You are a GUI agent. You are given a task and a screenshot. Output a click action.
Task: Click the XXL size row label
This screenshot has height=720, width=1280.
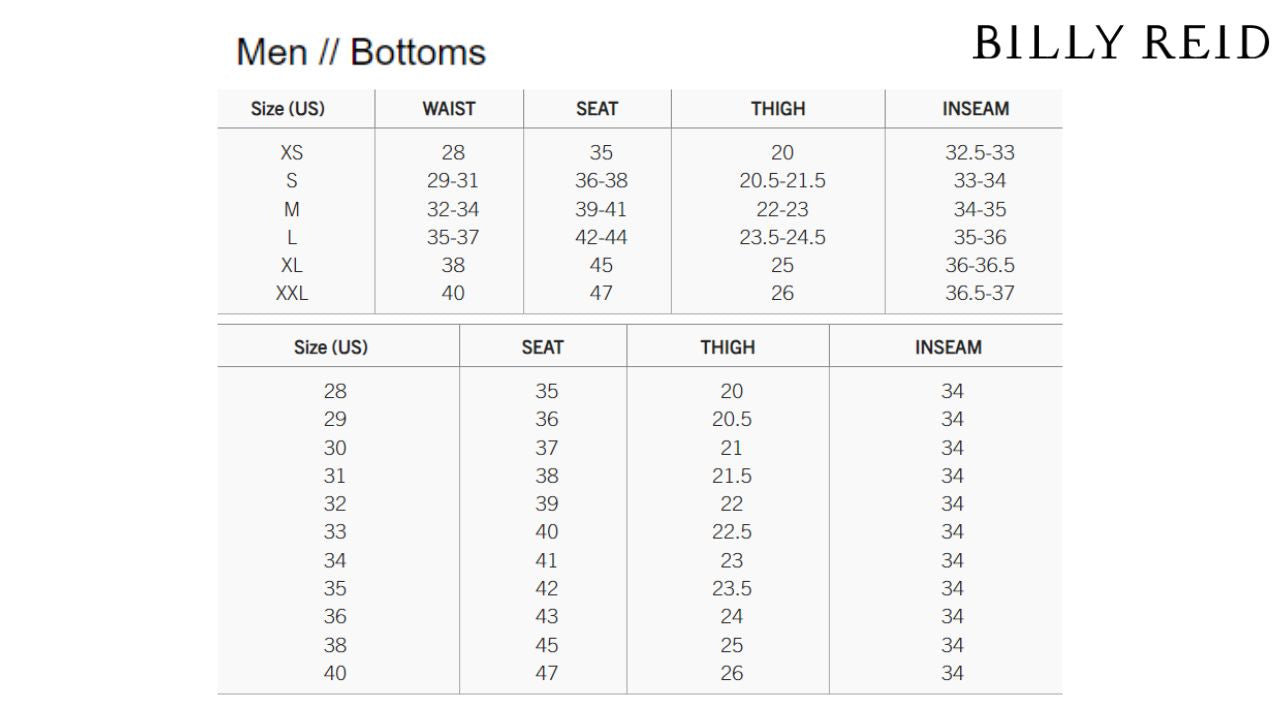pos(292,293)
